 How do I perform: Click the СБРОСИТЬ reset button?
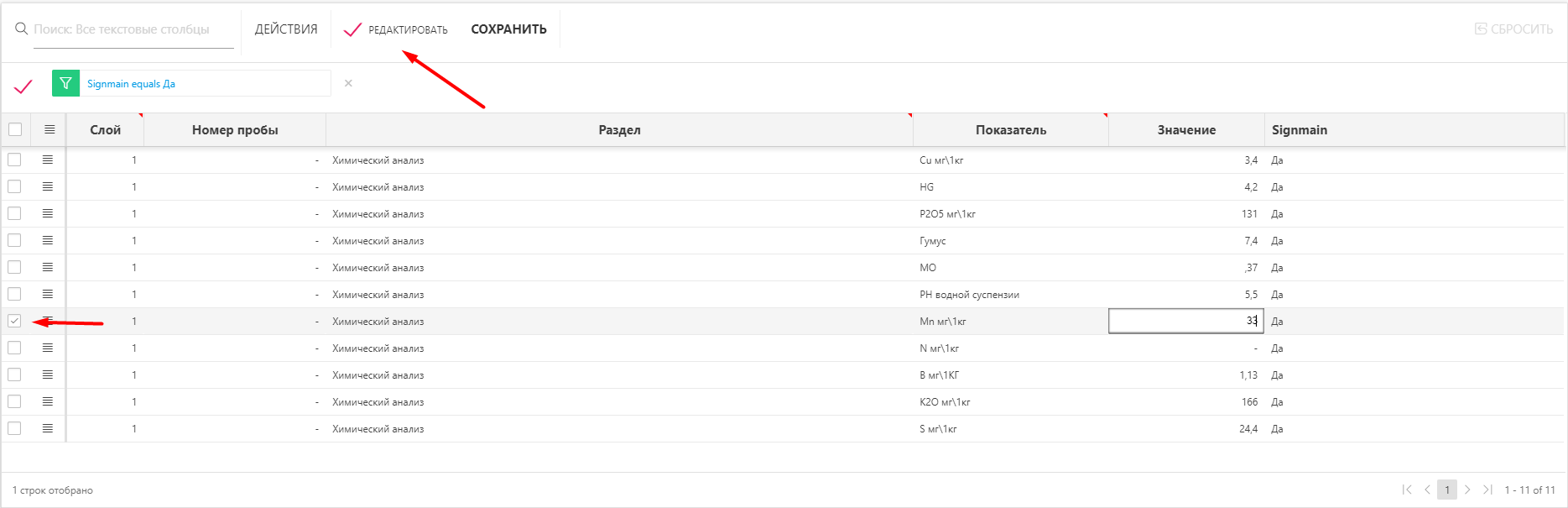point(1513,29)
